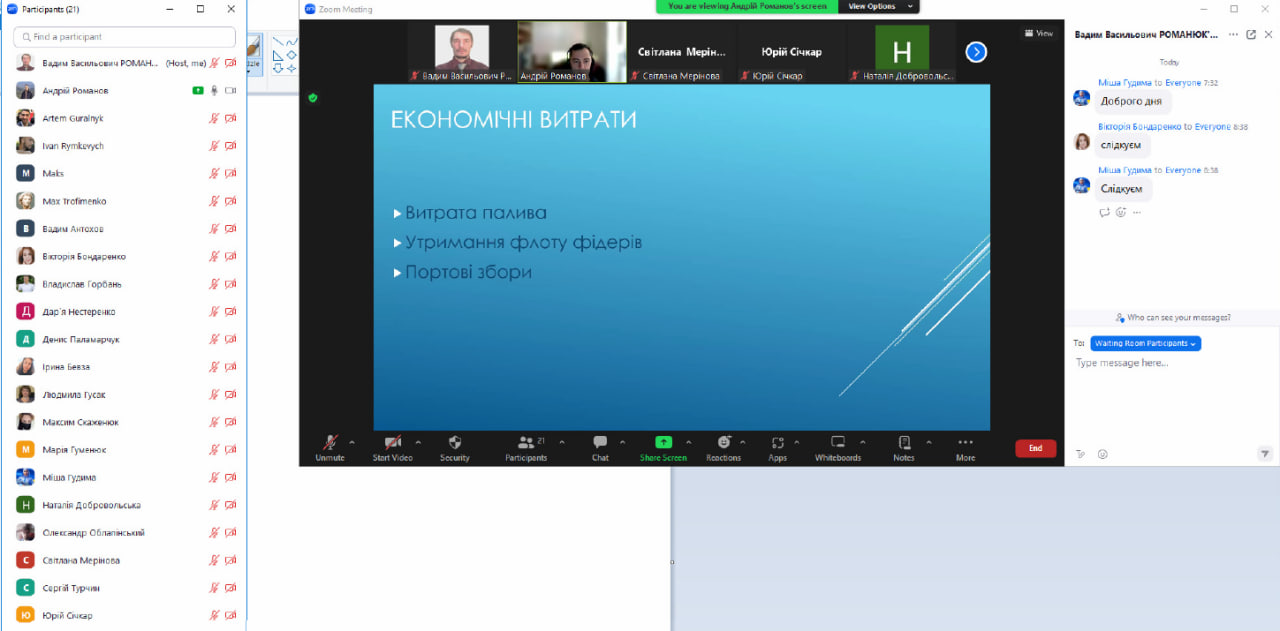
Task: Unmute your microphone
Action: [329, 442]
